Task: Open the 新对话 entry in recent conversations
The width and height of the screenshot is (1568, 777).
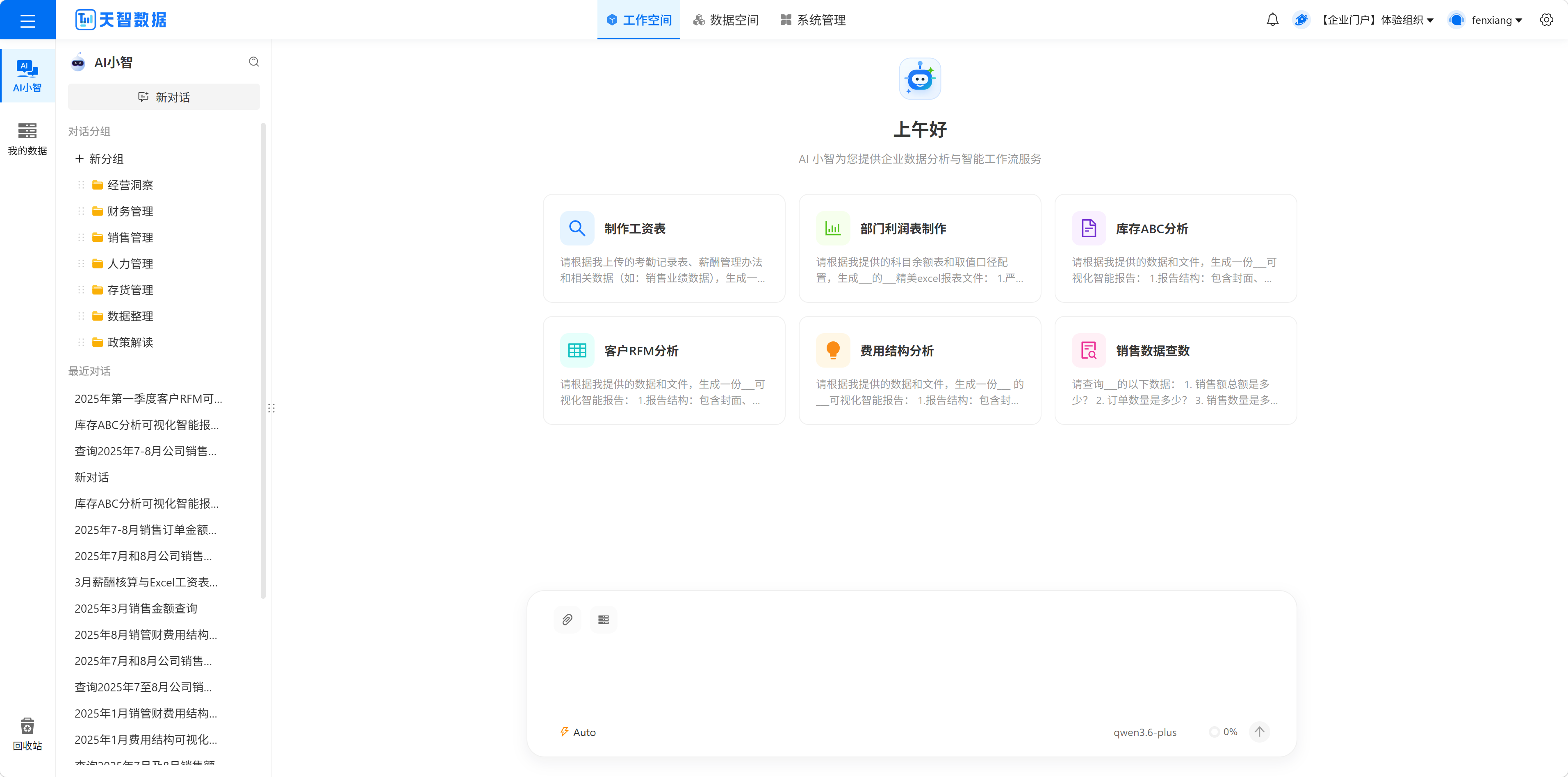Action: click(91, 477)
